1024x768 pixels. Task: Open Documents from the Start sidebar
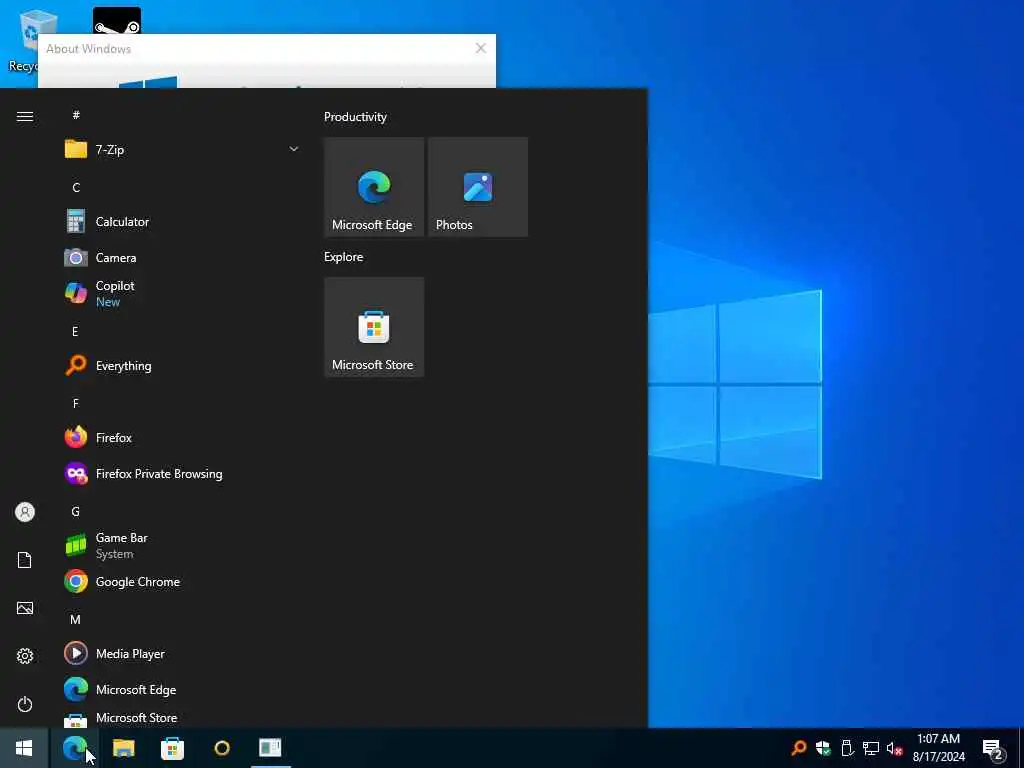(25, 560)
